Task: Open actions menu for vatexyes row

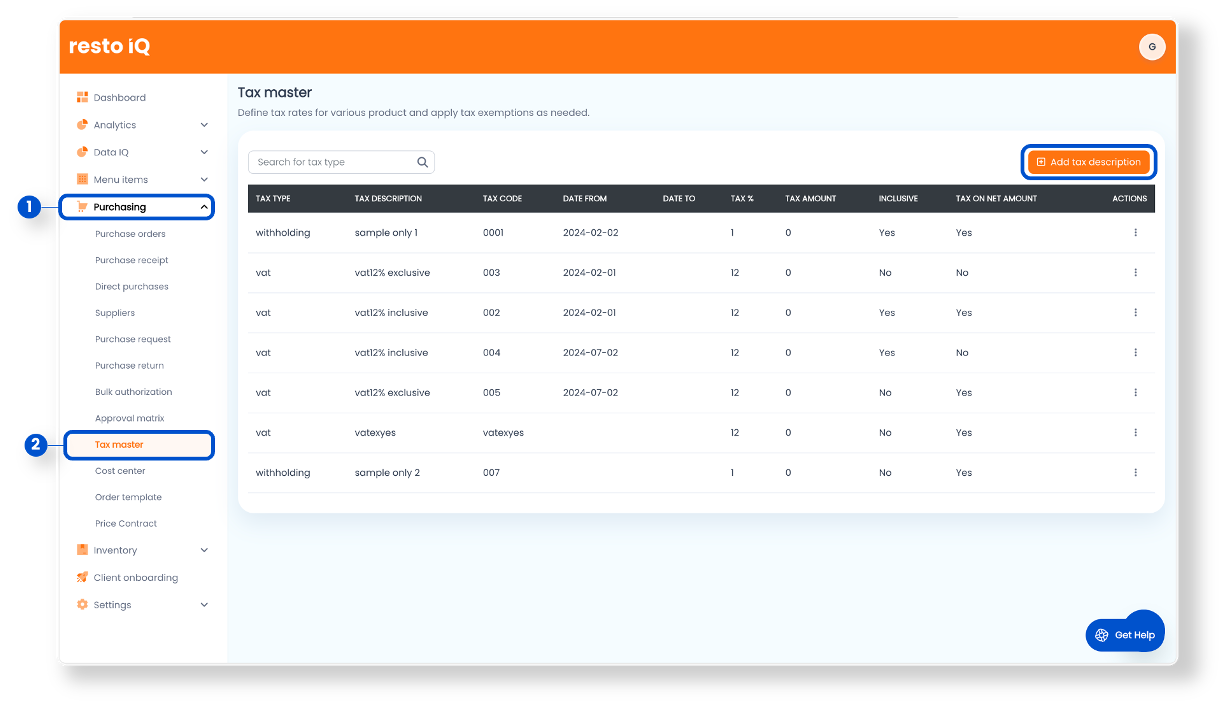Action: click(1135, 433)
